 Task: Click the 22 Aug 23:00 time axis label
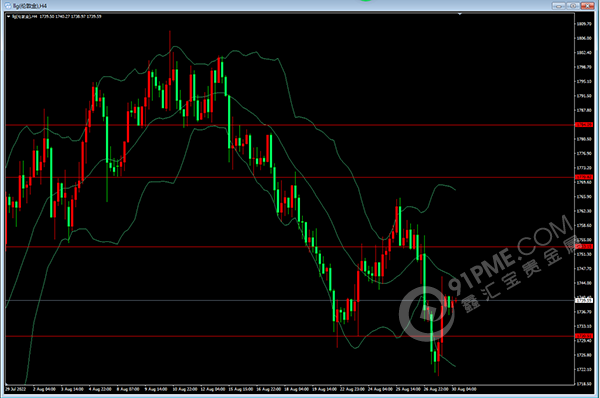(x=352, y=389)
